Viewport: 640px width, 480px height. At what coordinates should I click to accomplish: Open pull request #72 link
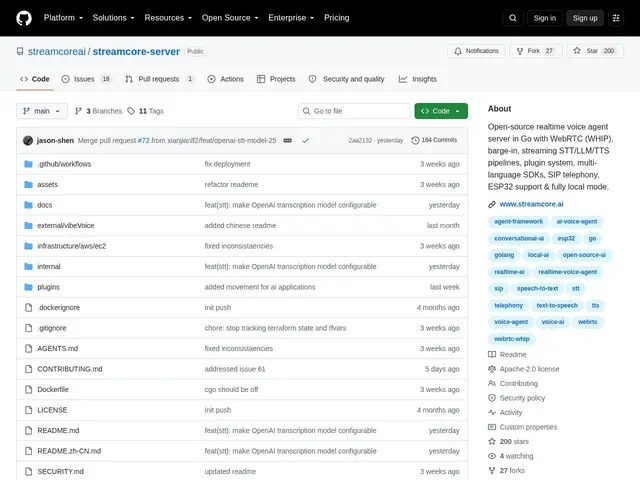tap(143, 140)
